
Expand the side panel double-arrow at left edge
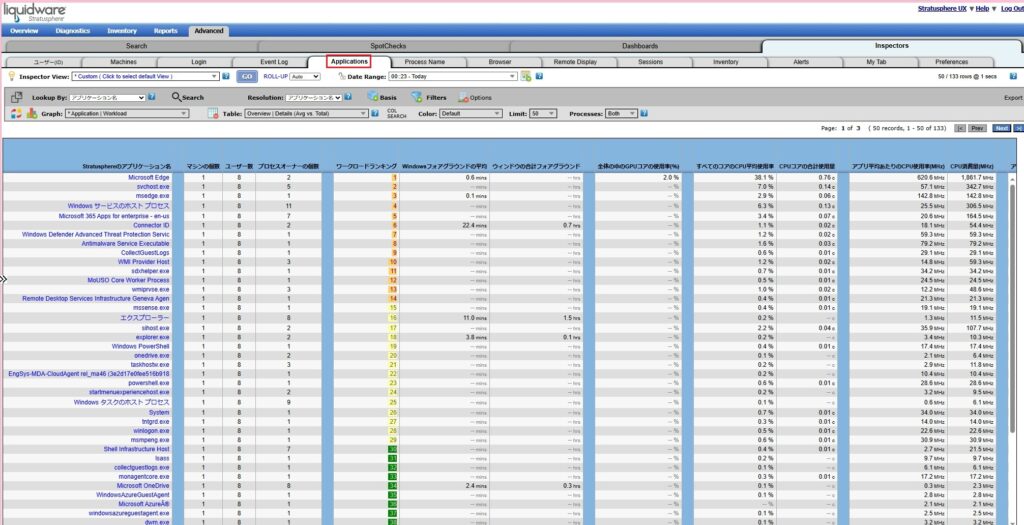3,279
